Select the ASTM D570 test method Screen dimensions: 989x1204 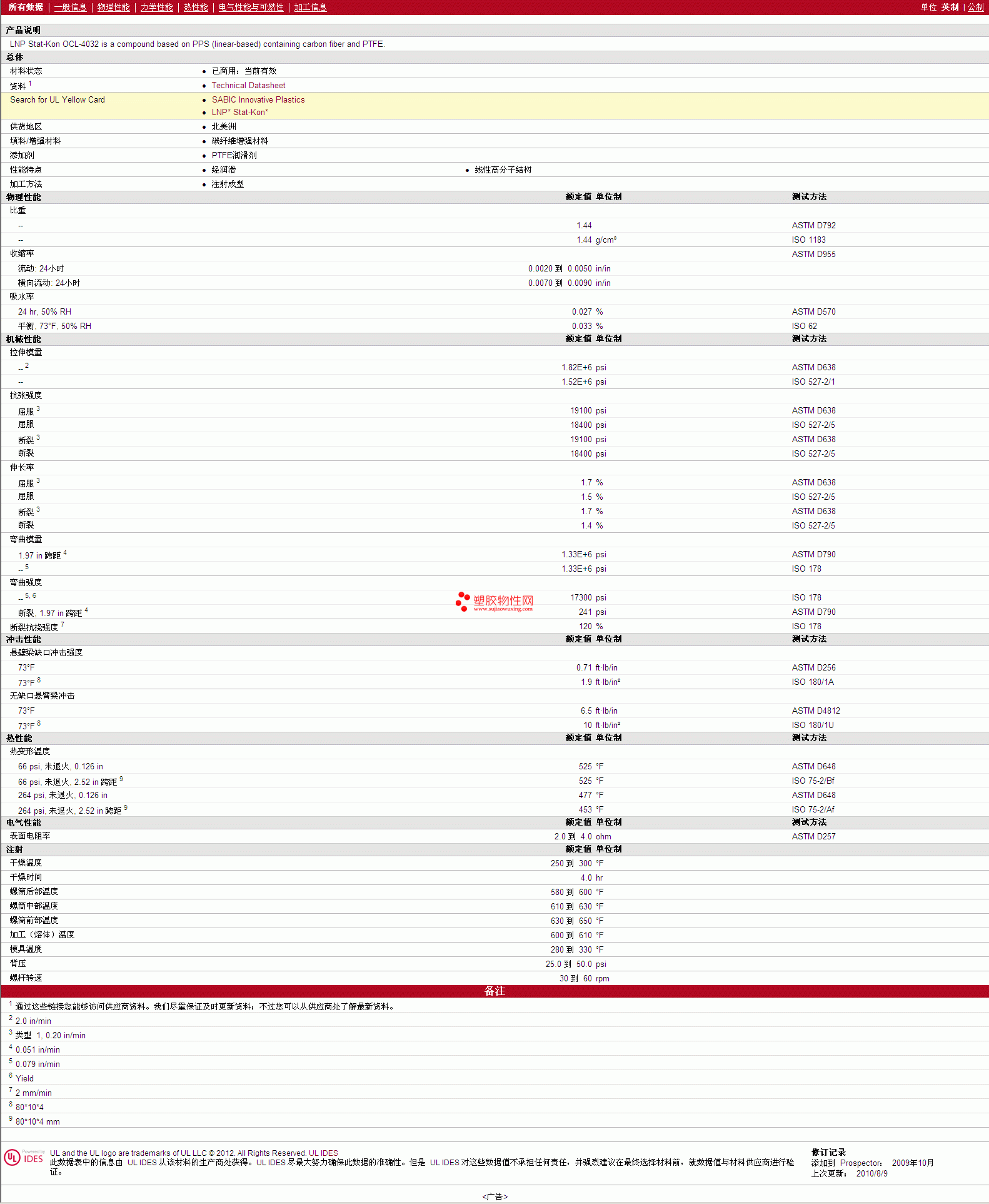pos(814,312)
